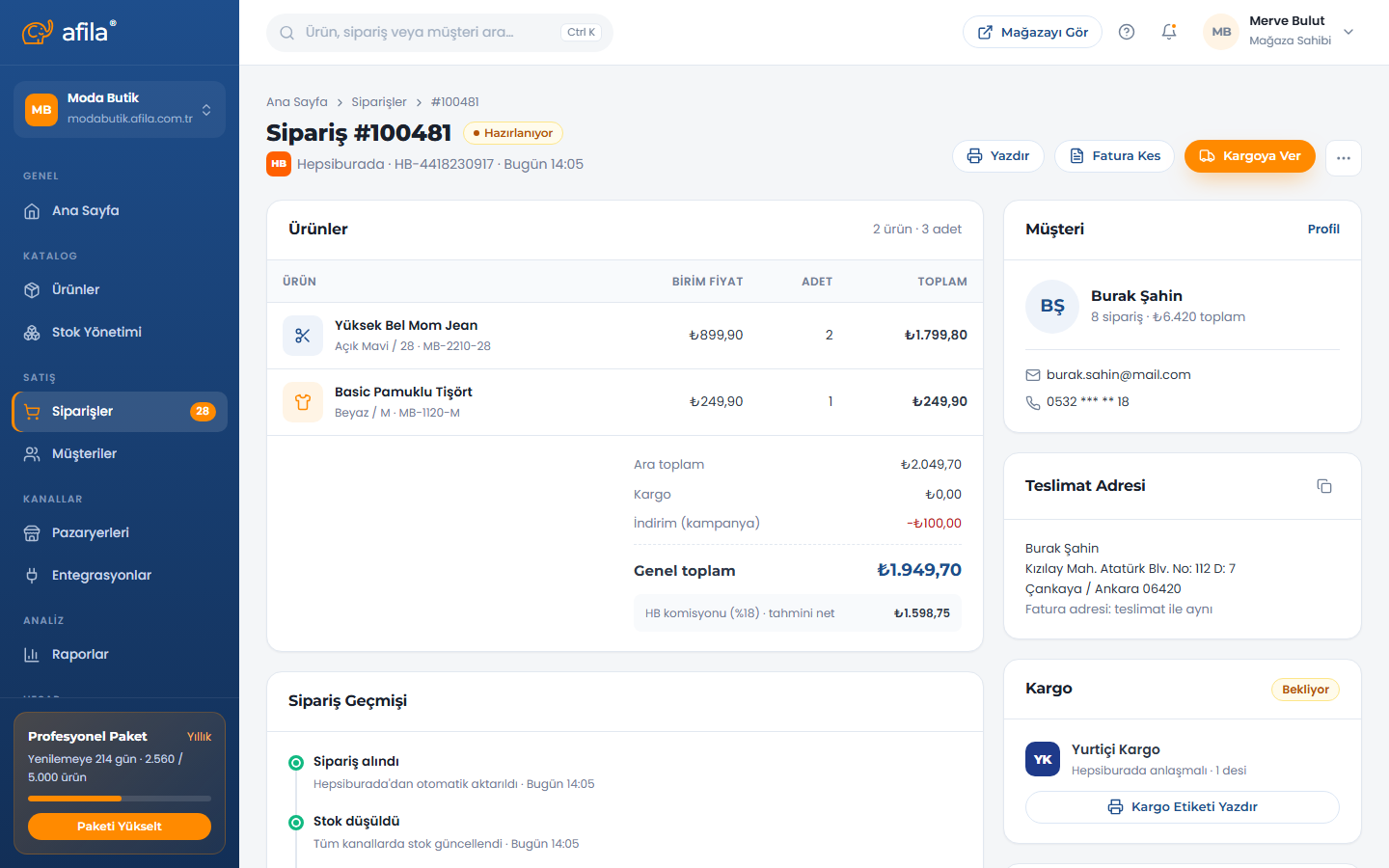The height and width of the screenshot is (868, 1389).
Task: Click the Burak Şahin BŞ avatar
Action: pos(1052,307)
